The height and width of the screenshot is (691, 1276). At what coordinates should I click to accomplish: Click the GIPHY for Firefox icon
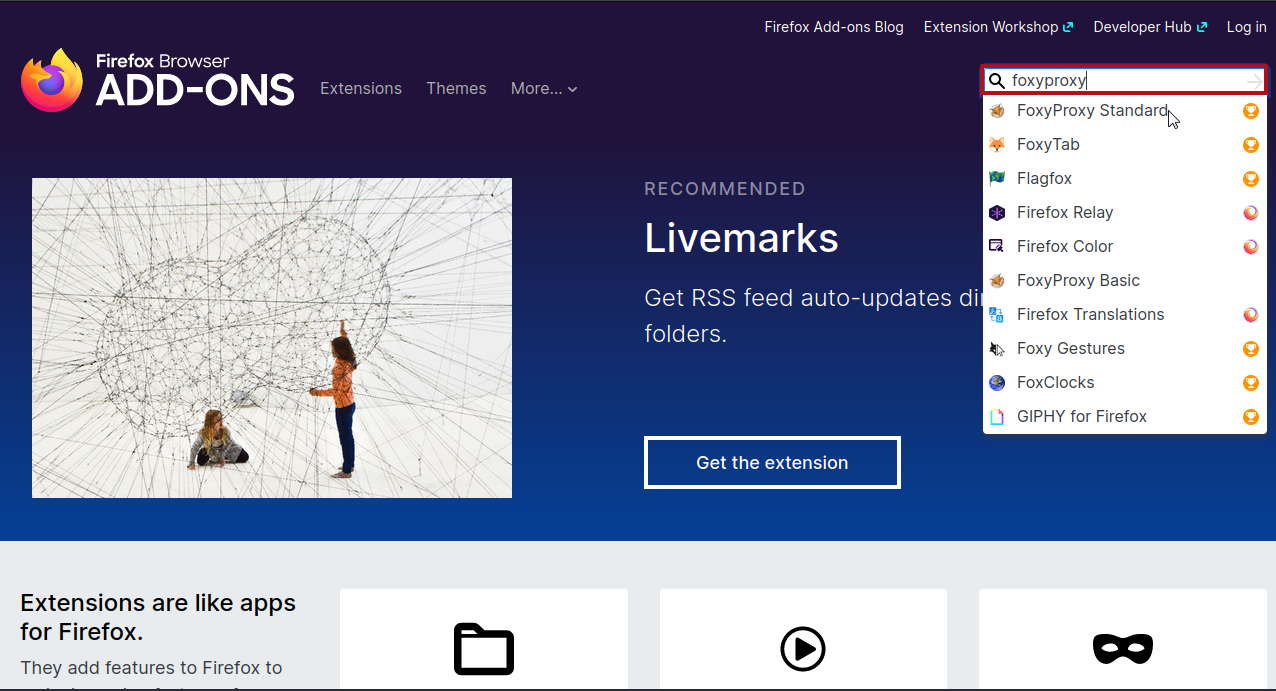pyautogui.click(x=997, y=417)
